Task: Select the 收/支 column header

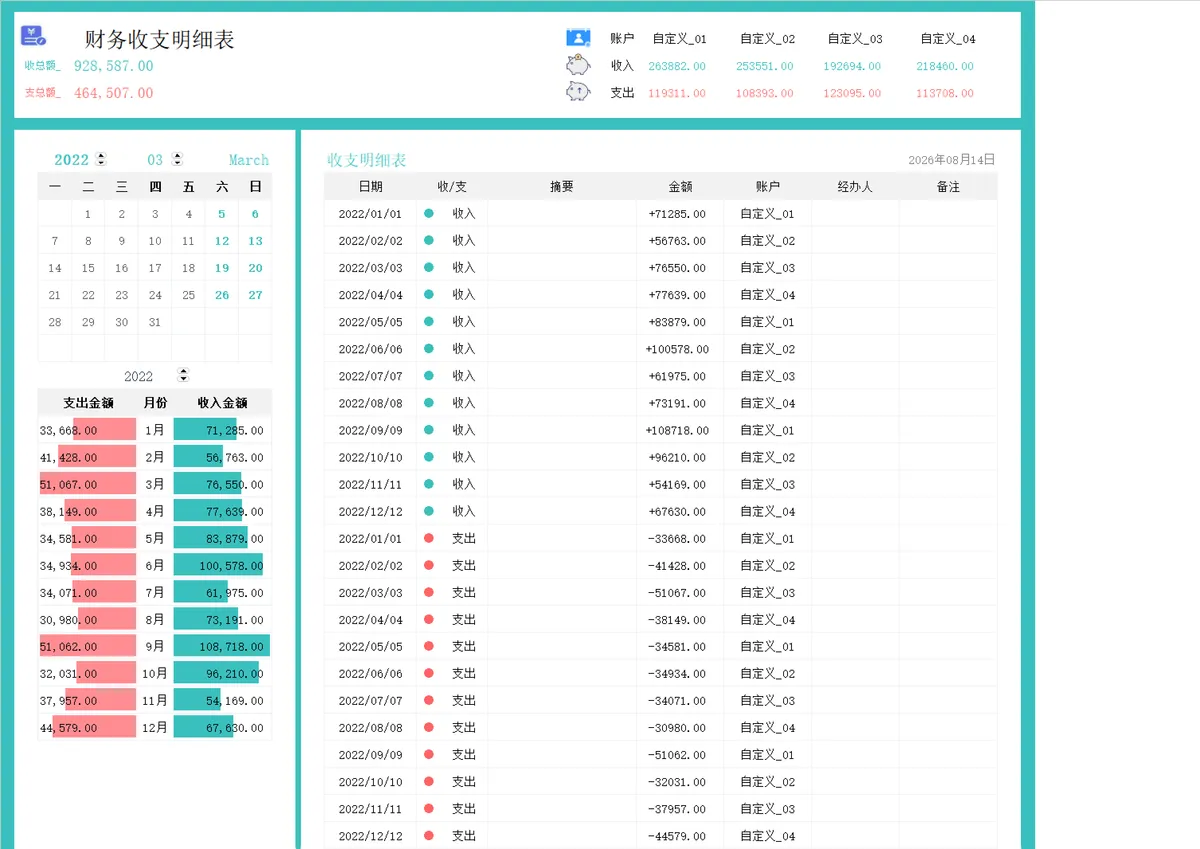Action: pyautogui.click(x=452, y=186)
